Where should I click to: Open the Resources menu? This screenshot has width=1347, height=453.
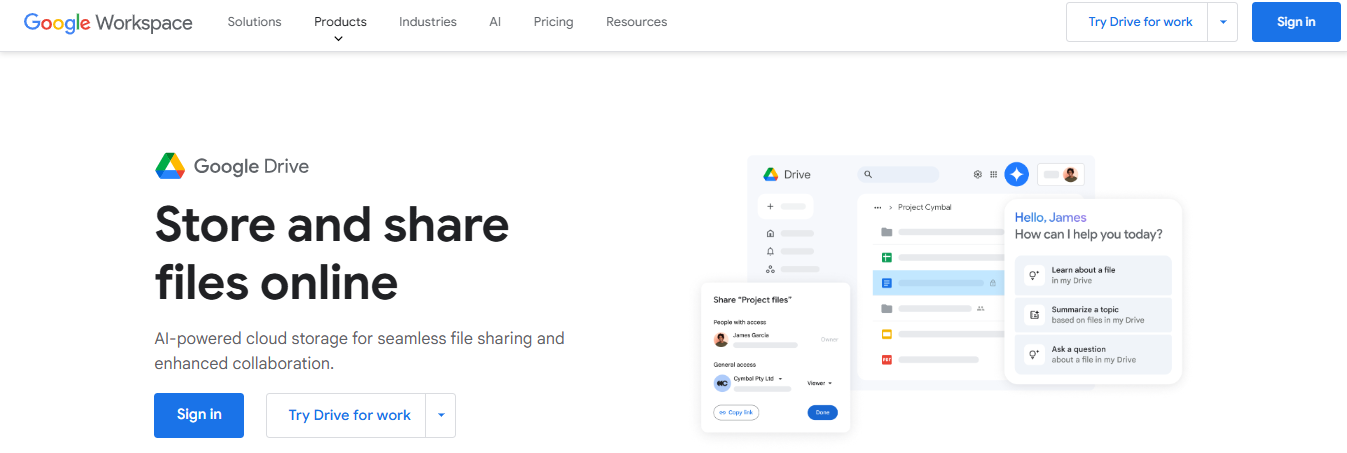(x=636, y=21)
